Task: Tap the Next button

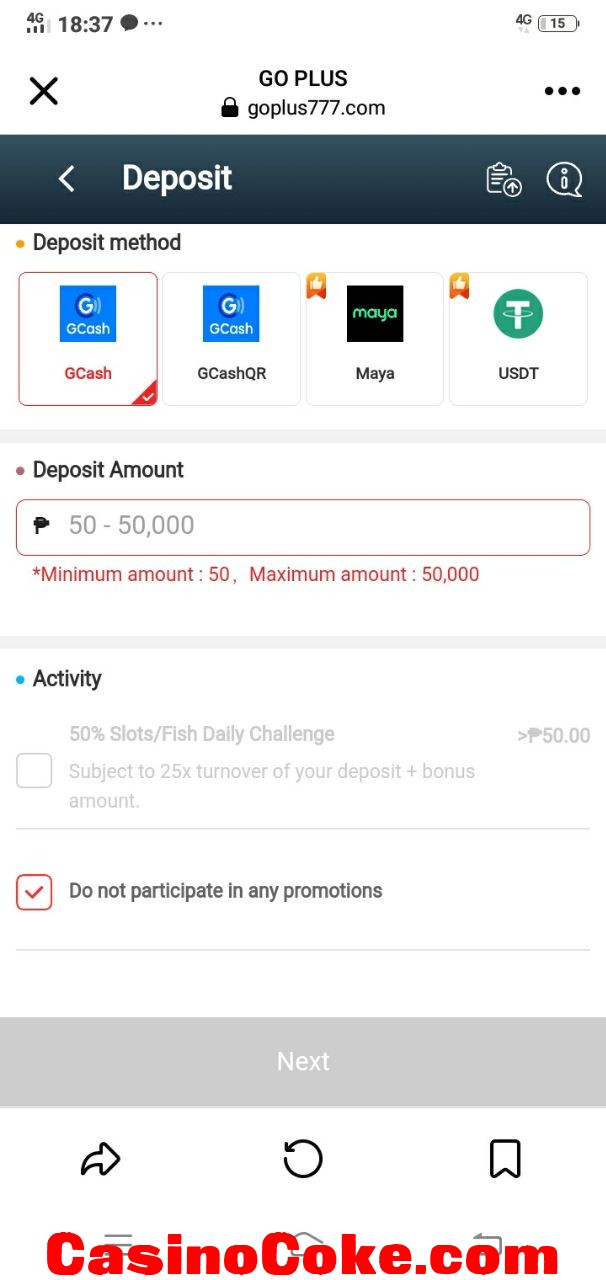Action: (303, 1061)
